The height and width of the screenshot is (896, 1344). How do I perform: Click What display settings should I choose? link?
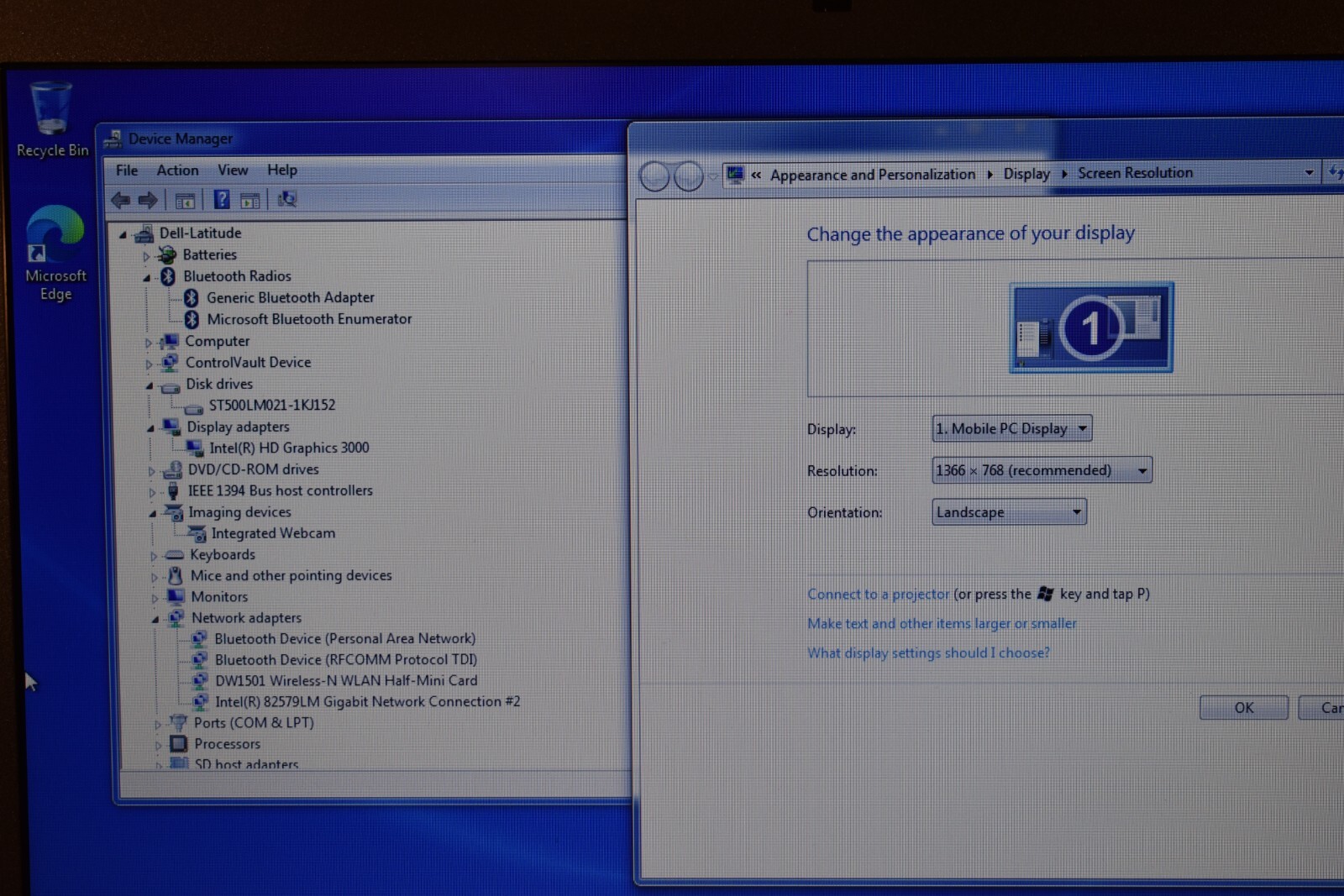click(928, 653)
